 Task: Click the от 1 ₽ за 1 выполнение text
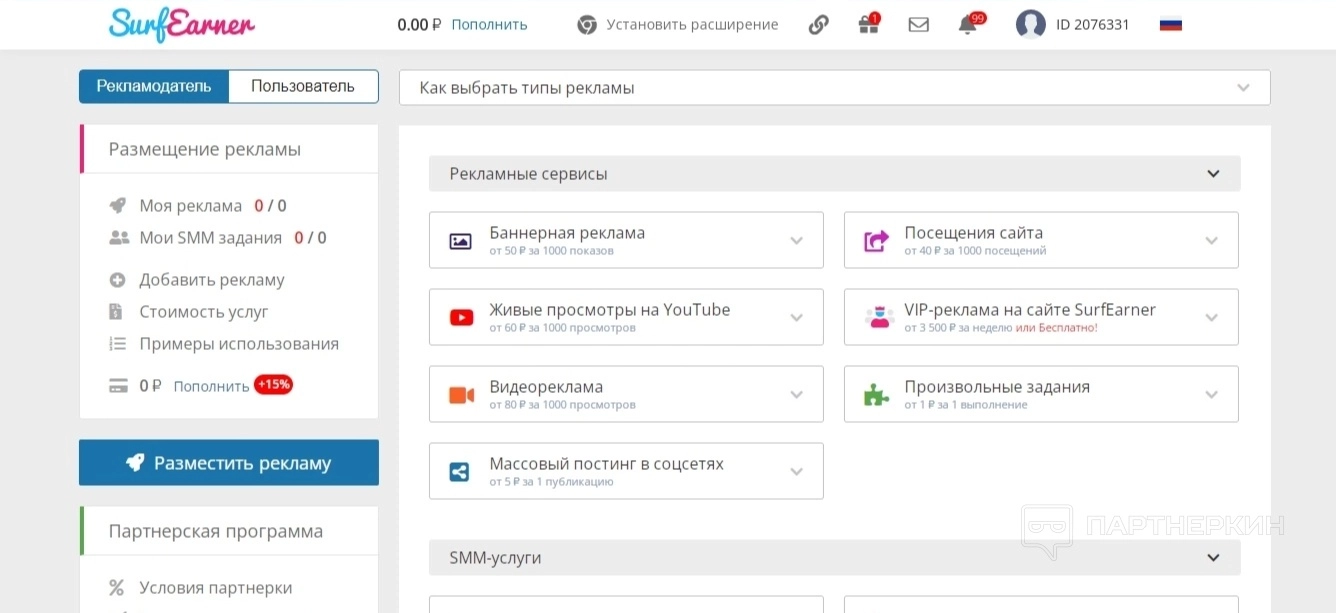966,405
